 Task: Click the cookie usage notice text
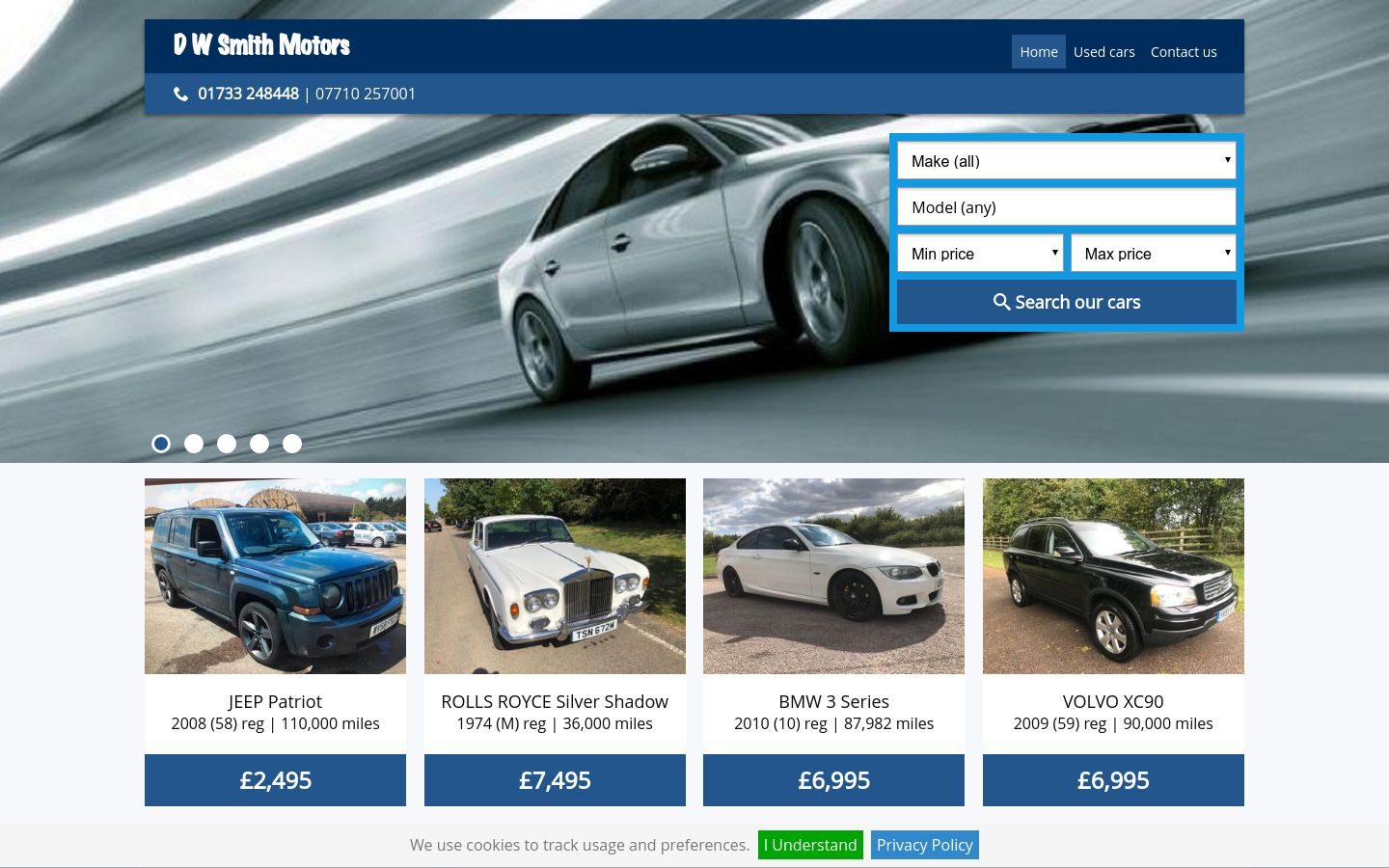click(580, 845)
